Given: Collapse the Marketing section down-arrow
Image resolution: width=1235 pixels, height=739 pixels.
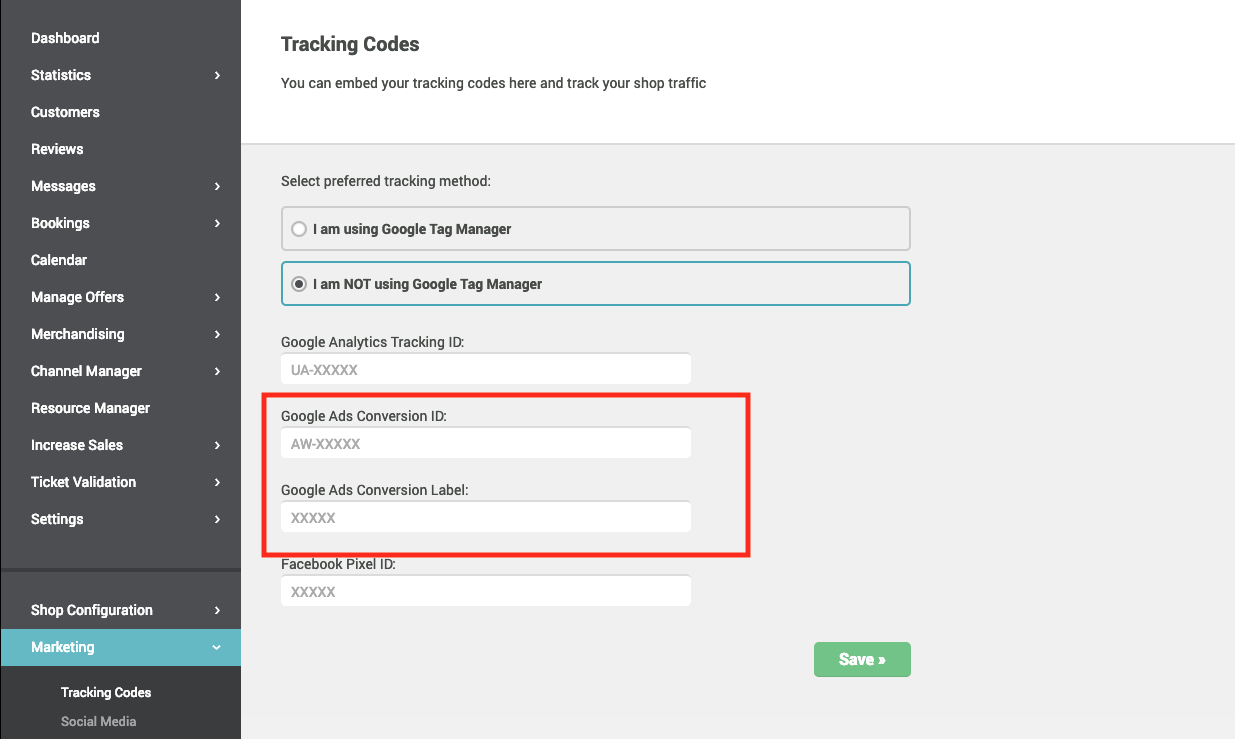Looking at the screenshot, I should (217, 647).
